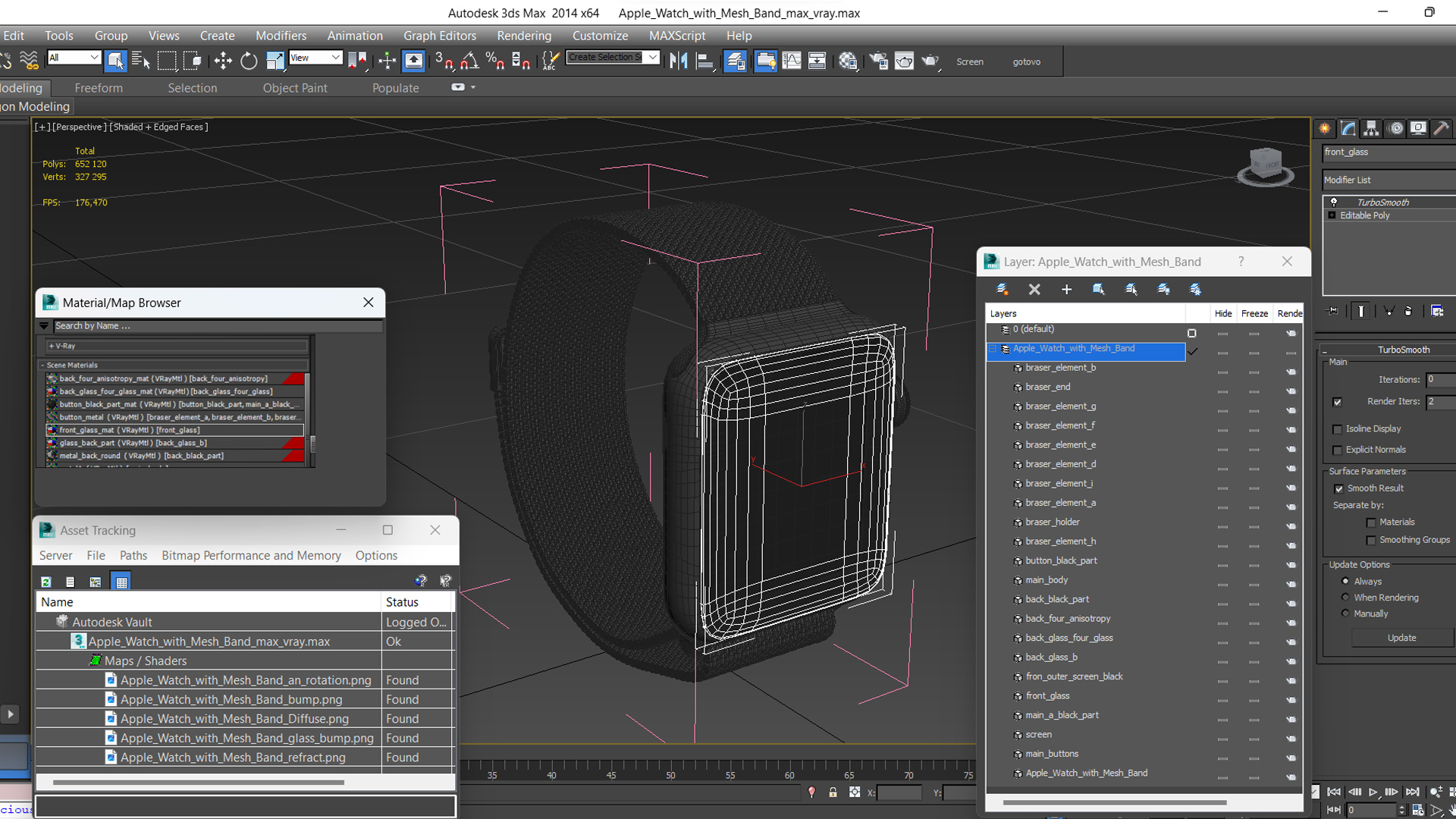Open Create Selection Set dropdown
Image resolution: width=1456 pixels, height=819 pixels.
(653, 58)
